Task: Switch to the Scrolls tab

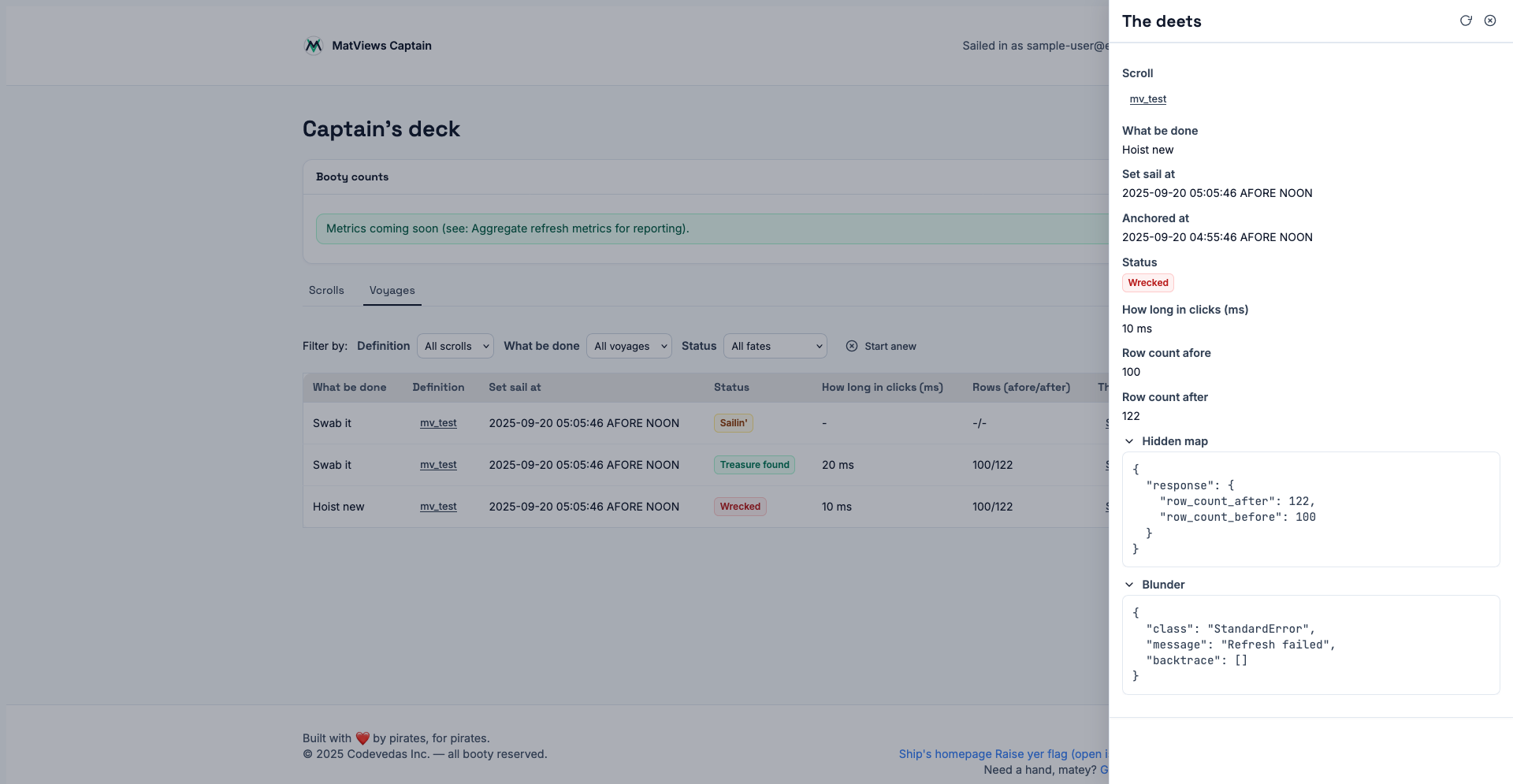Action: tap(326, 291)
